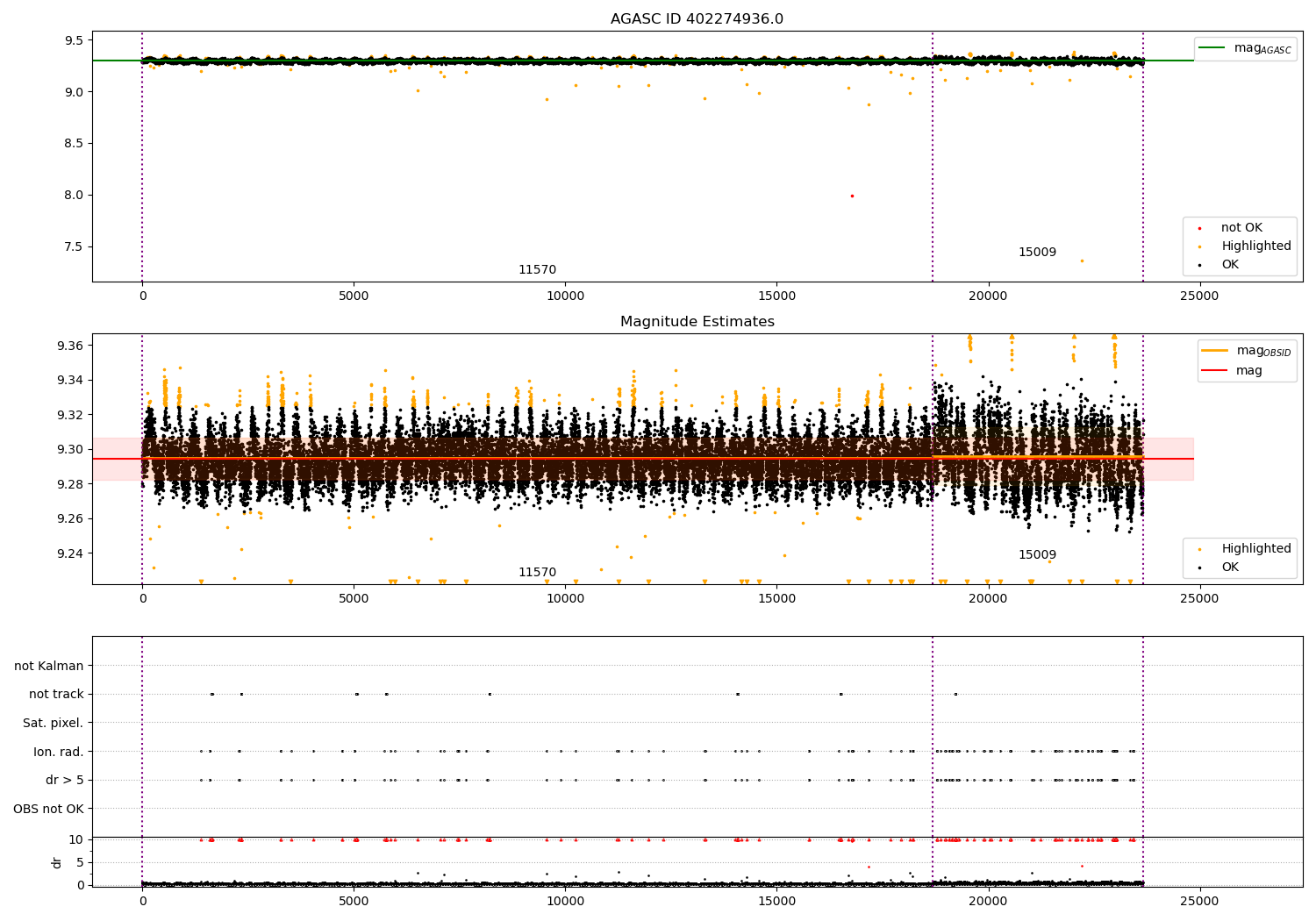Select the 9.26 y-axis tick label
The height and width of the screenshot is (921, 1316).
pyautogui.click(x=70, y=518)
